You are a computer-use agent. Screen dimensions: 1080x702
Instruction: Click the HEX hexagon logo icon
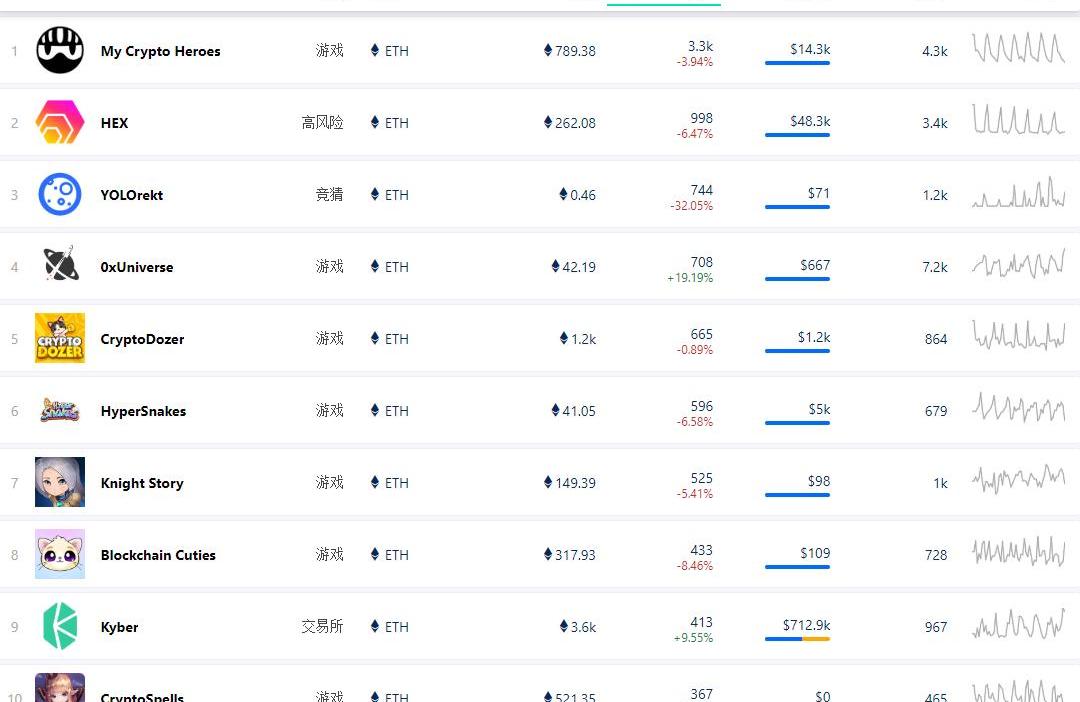[x=60, y=123]
